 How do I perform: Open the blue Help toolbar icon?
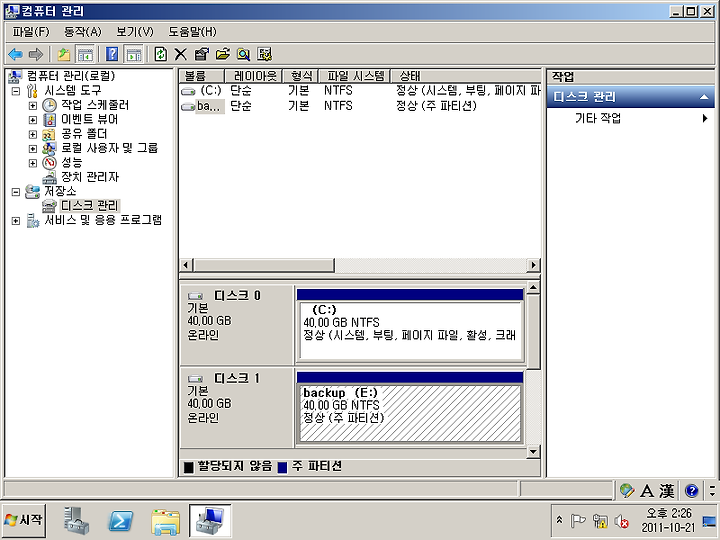(112, 54)
